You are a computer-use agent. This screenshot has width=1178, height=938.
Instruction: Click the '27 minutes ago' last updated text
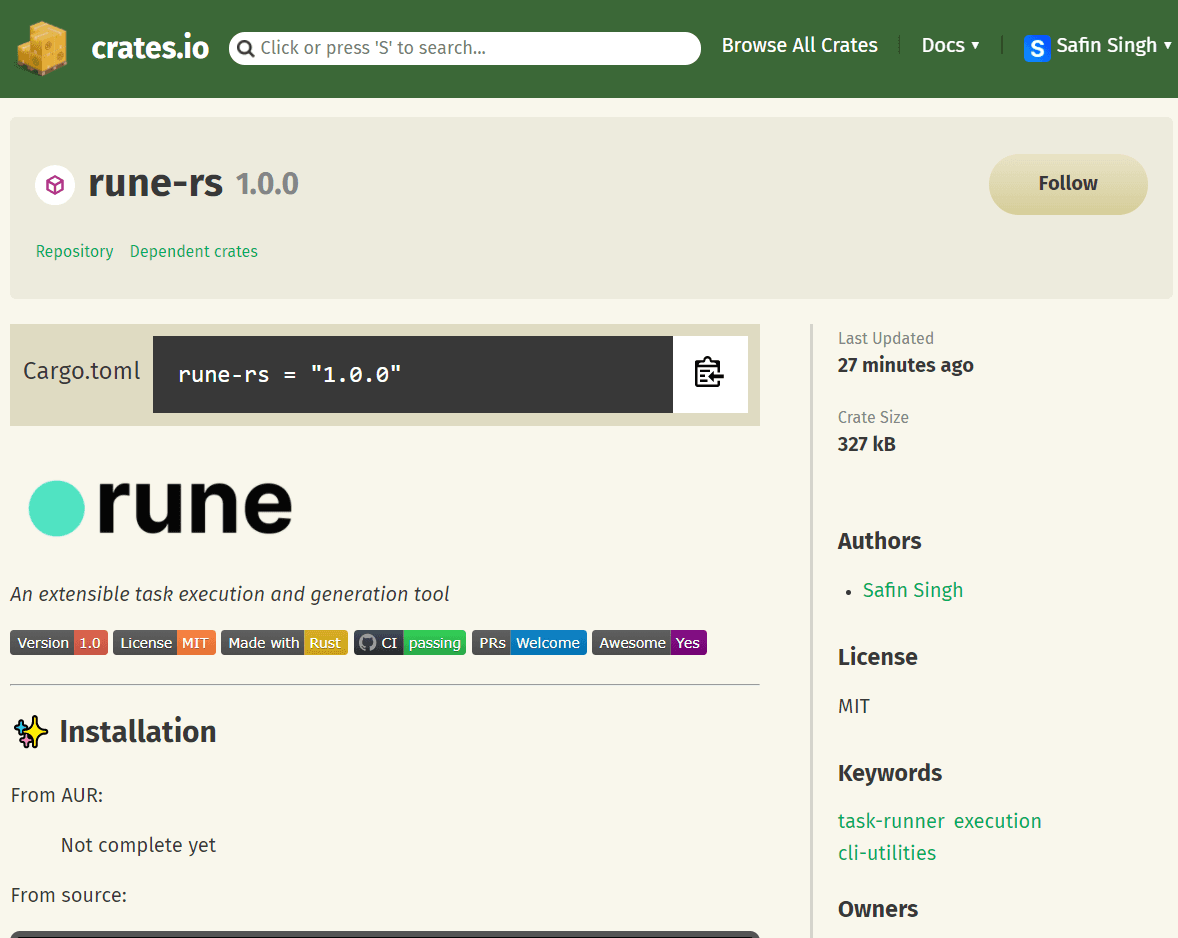(x=905, y=366)
